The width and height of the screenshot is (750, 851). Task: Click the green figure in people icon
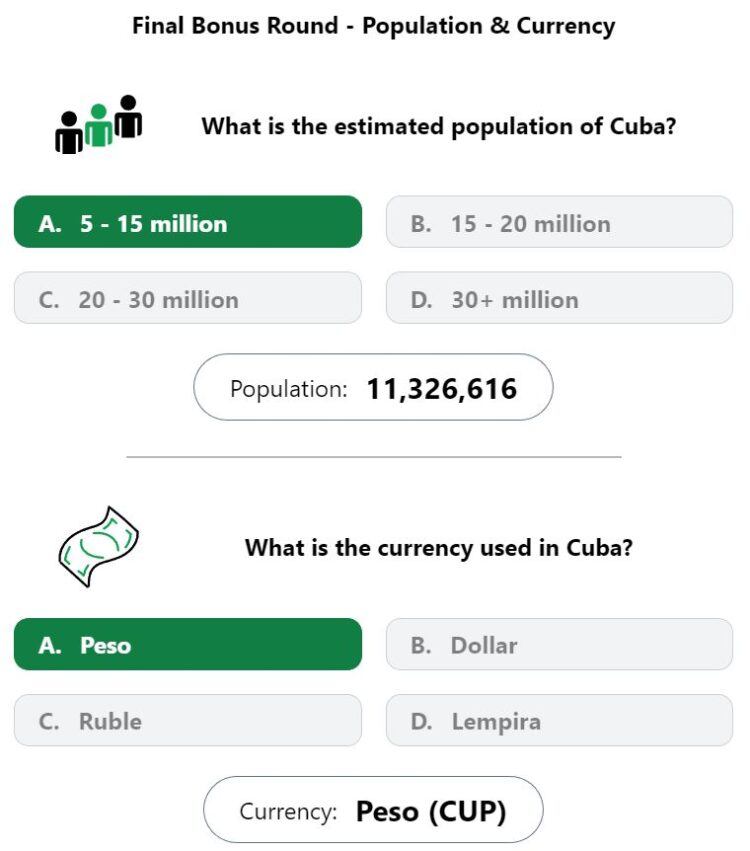99,125
